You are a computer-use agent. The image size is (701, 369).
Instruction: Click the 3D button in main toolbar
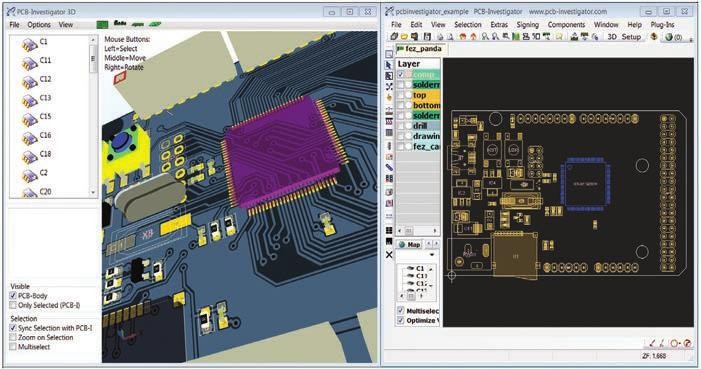pyautogui.click(x=612, y=37)
